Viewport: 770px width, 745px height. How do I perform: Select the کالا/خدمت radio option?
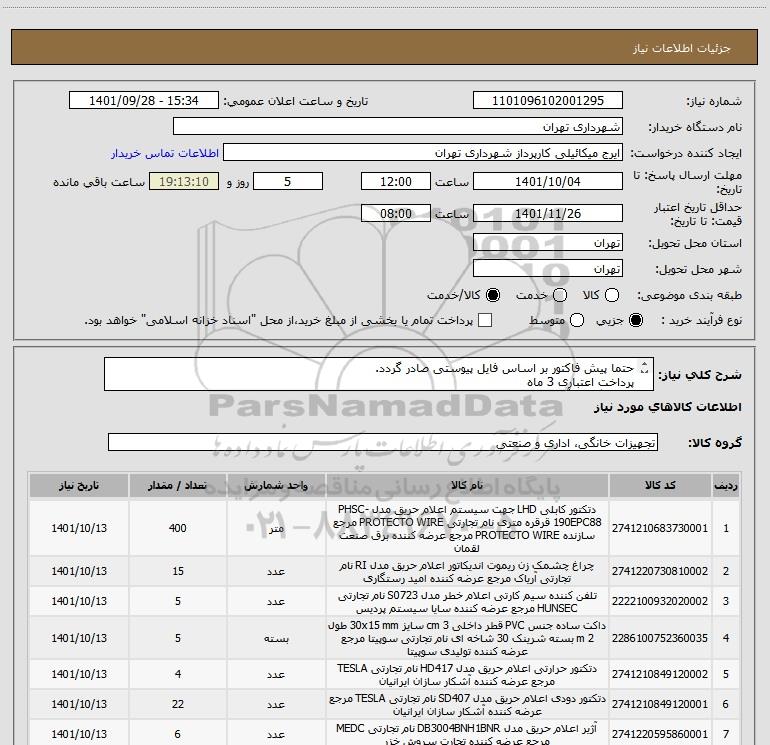point(493,295)
